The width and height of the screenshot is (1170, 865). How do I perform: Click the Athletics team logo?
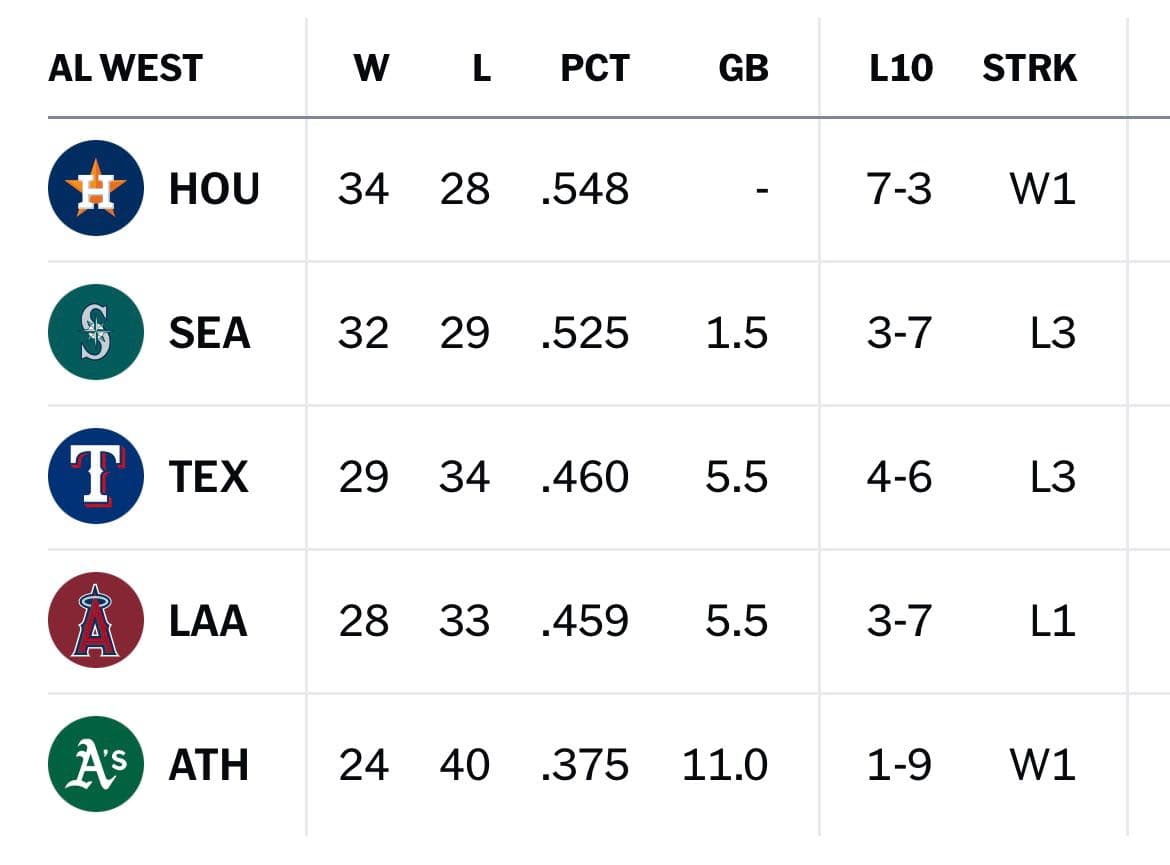[96, 765]
